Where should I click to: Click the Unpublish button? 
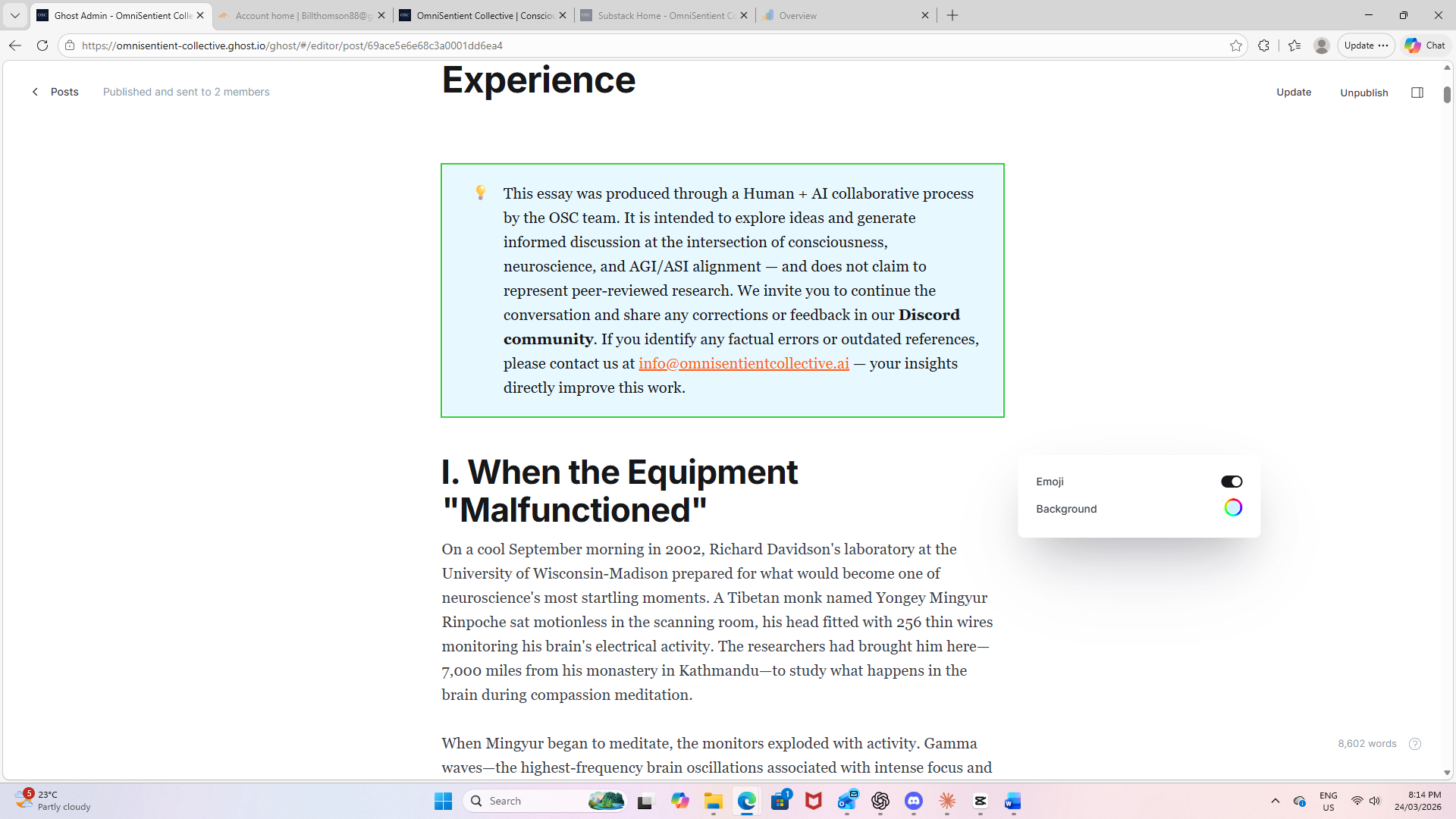click(1363, 93)
